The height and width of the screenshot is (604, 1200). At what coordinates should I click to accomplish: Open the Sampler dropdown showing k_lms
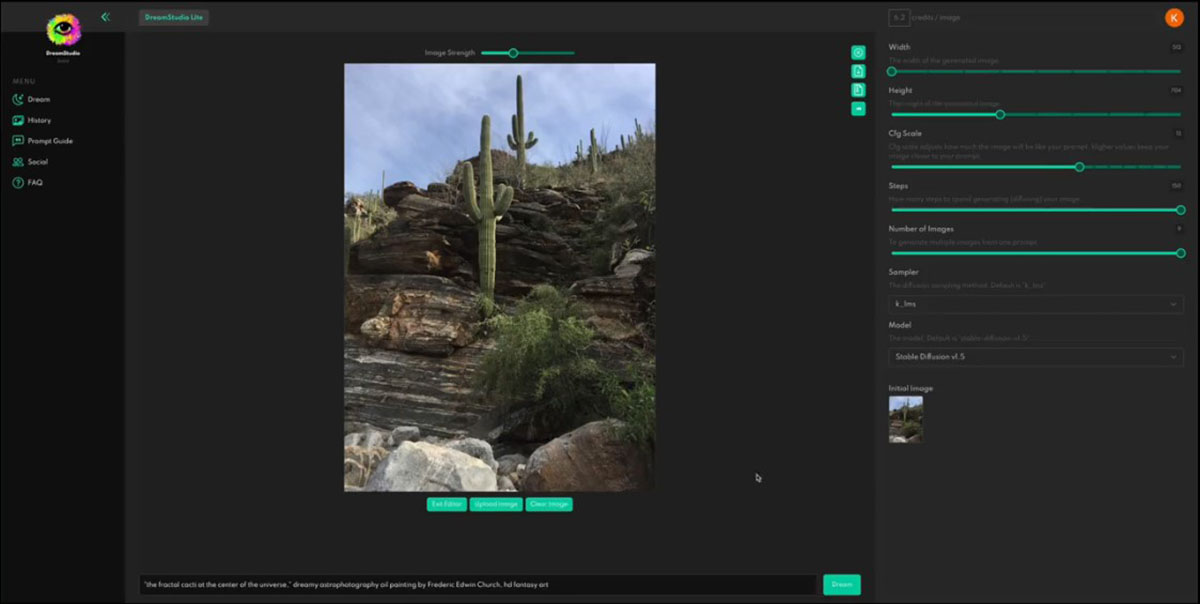pos(1036,304)
